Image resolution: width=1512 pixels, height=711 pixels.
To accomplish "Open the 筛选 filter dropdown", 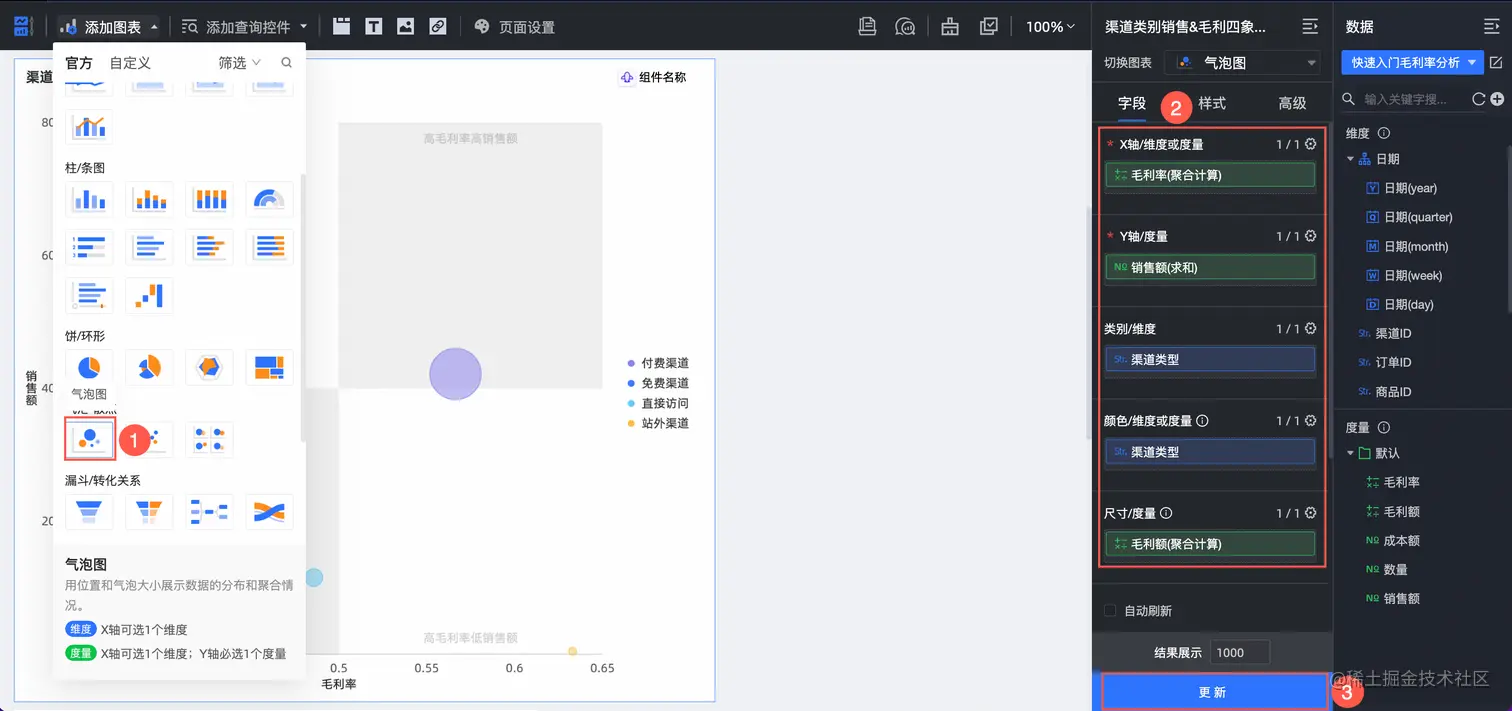I will [x=239, y=63].
